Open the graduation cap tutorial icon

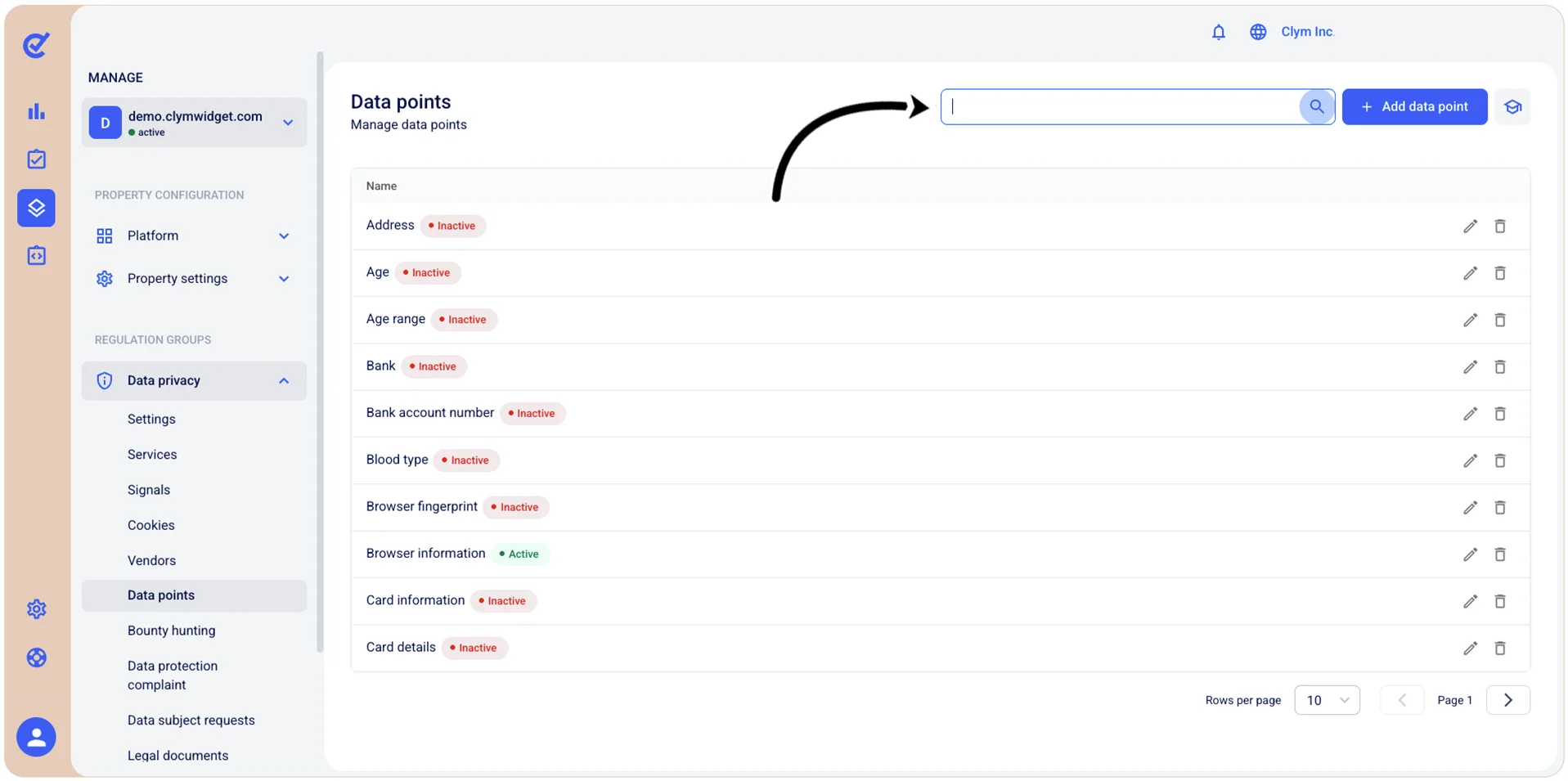tap(1512, 106)
